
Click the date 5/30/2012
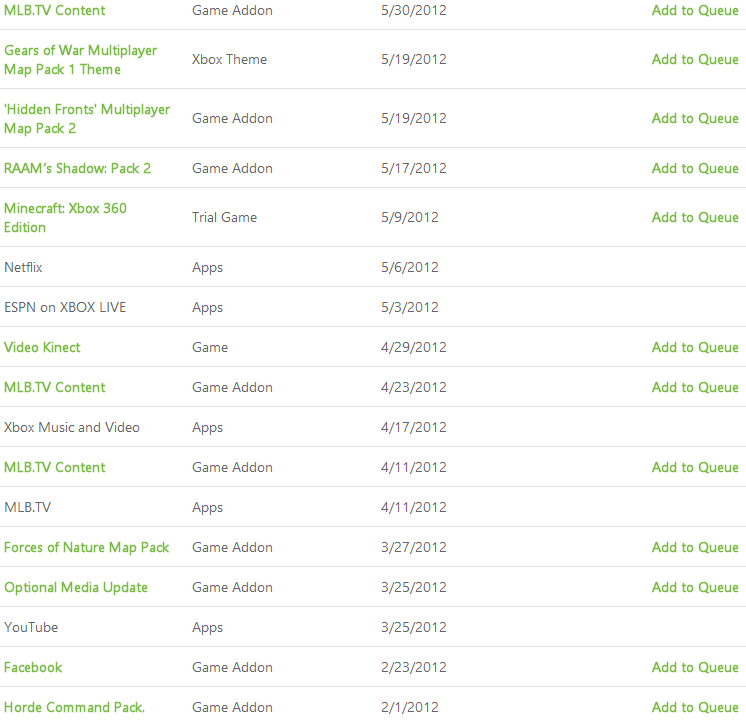414,10
